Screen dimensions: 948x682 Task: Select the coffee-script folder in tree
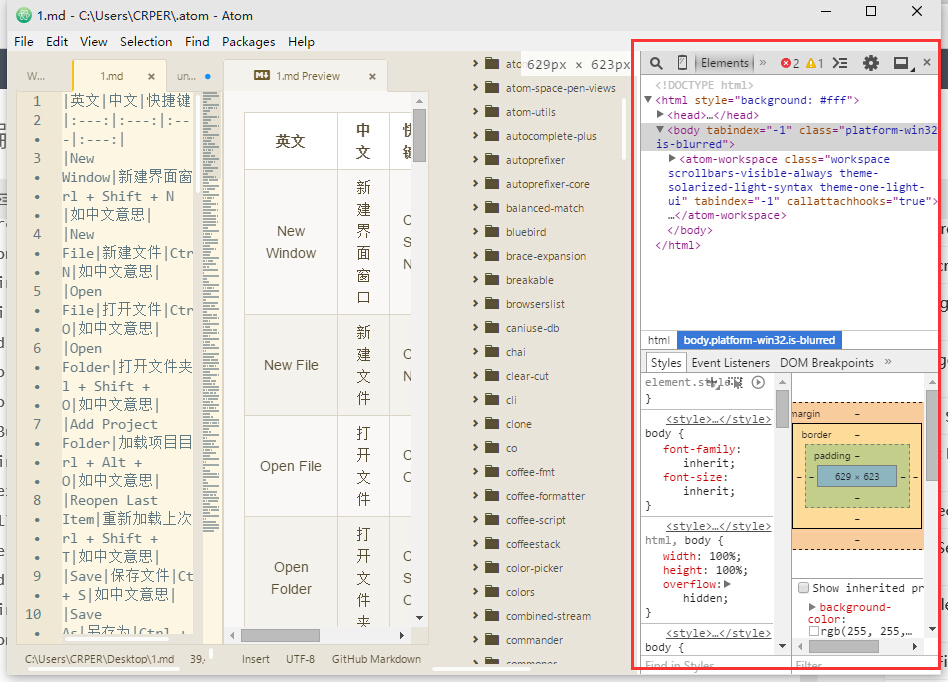(x=535, y=520)
